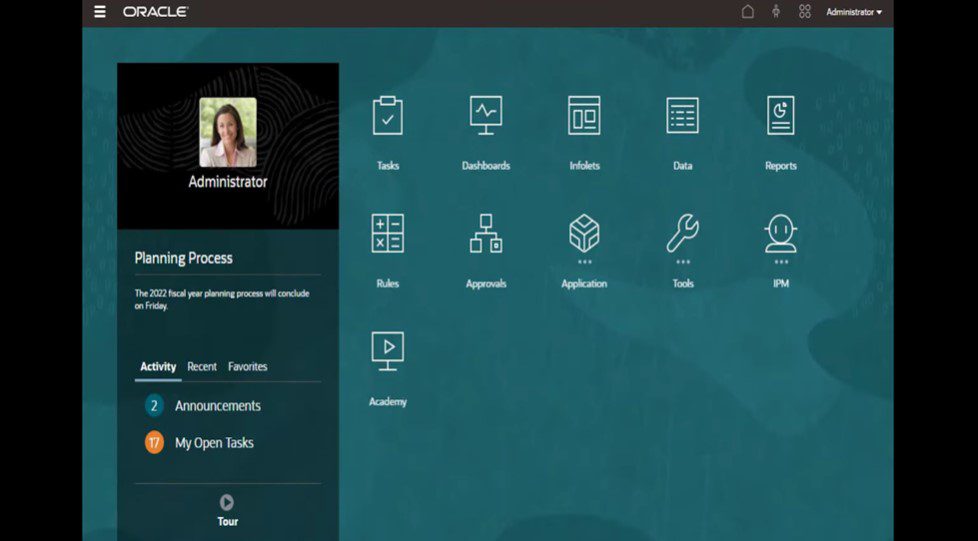Expand the Administrator user dropdown
The height and width of the screenshot is (541, 978).
tap(854, 12)
